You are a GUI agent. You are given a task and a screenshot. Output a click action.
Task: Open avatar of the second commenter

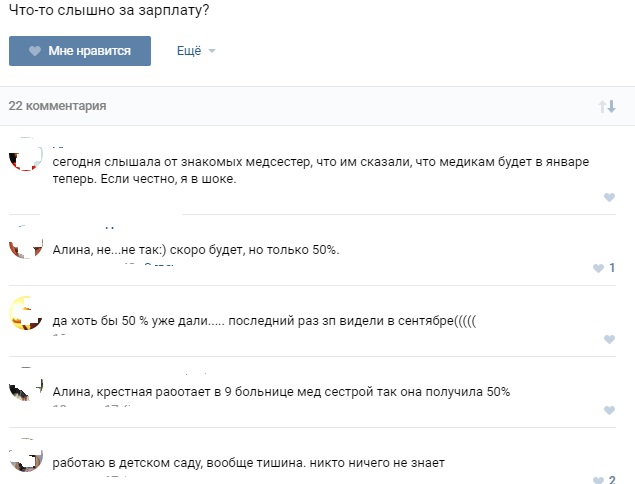click(26, 242)
